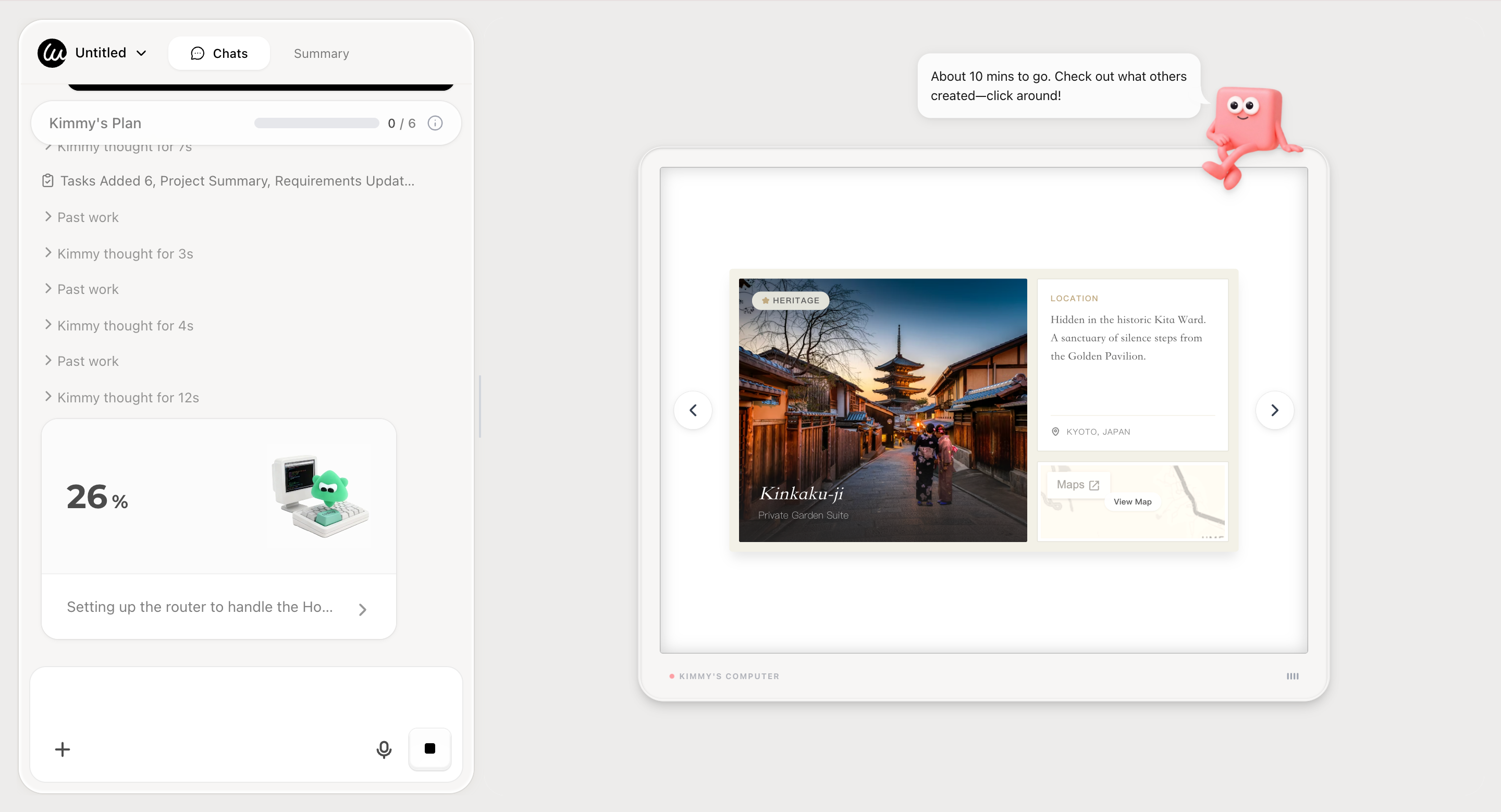
Task: Go to next carousel slide arrow
Action: (x=1274, y=410)
